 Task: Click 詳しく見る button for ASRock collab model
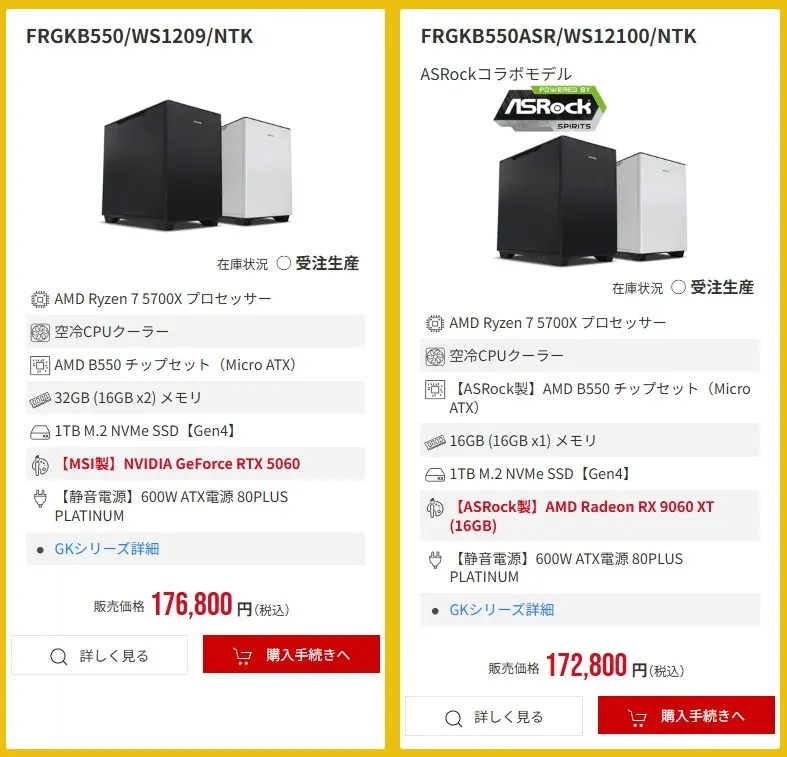click(x=494, y=717)
